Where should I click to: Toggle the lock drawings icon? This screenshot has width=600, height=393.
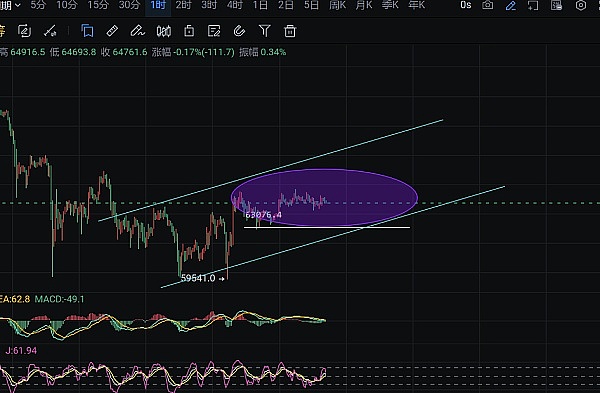pos(189,31)
